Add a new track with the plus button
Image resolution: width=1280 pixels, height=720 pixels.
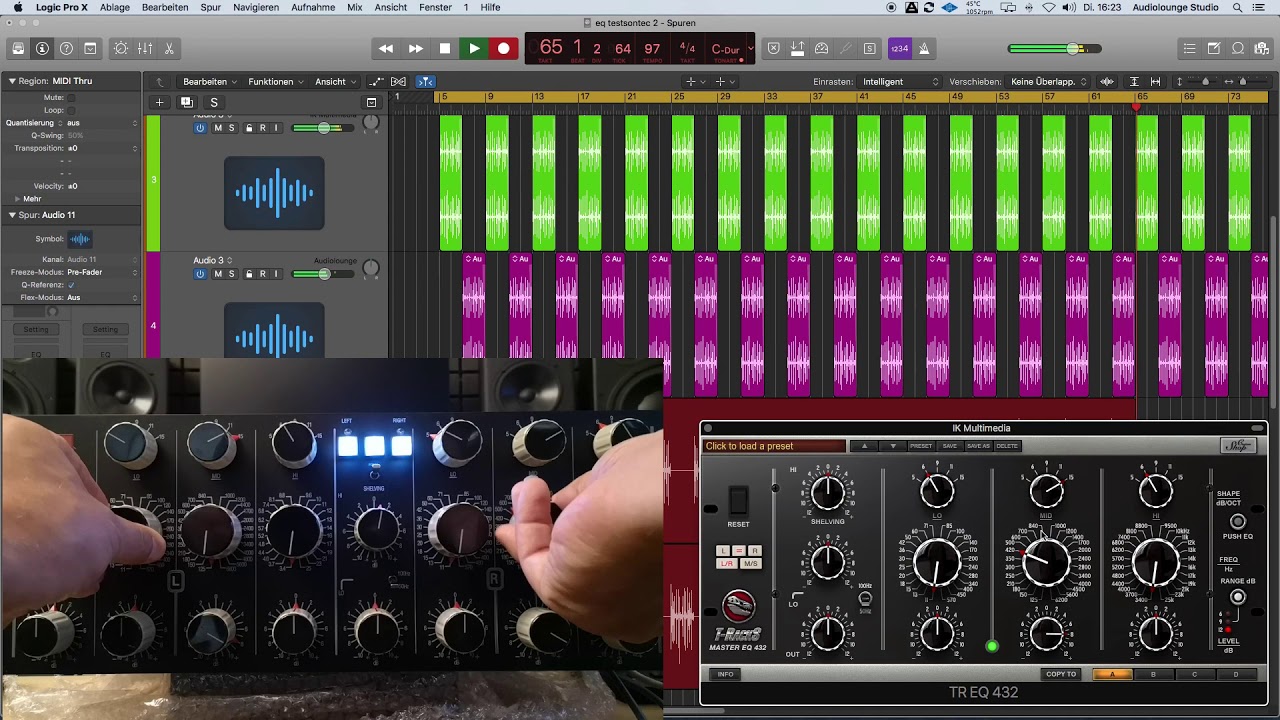159,102
